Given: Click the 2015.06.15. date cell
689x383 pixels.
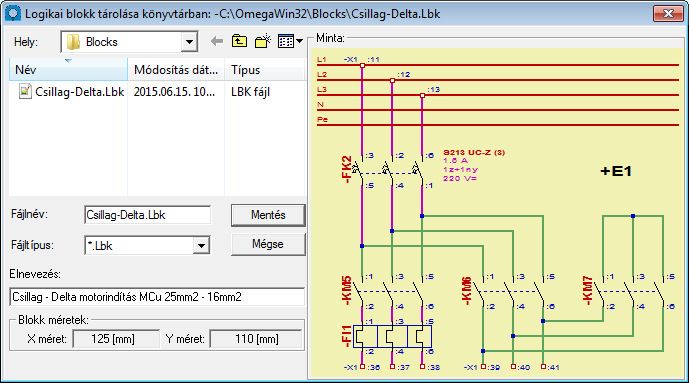Looking at the screenshot, I should tap(174, 92).
